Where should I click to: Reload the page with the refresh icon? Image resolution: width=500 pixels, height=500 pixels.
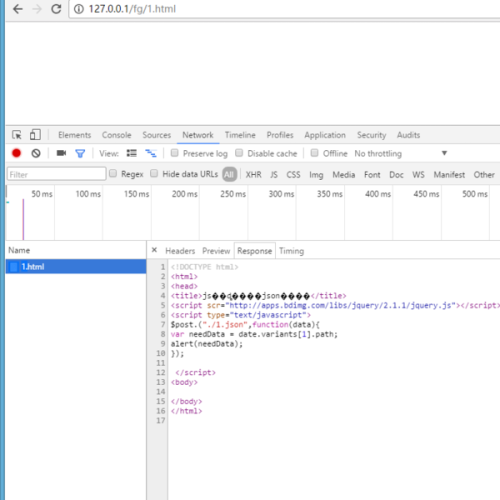(x=56, y=9)
